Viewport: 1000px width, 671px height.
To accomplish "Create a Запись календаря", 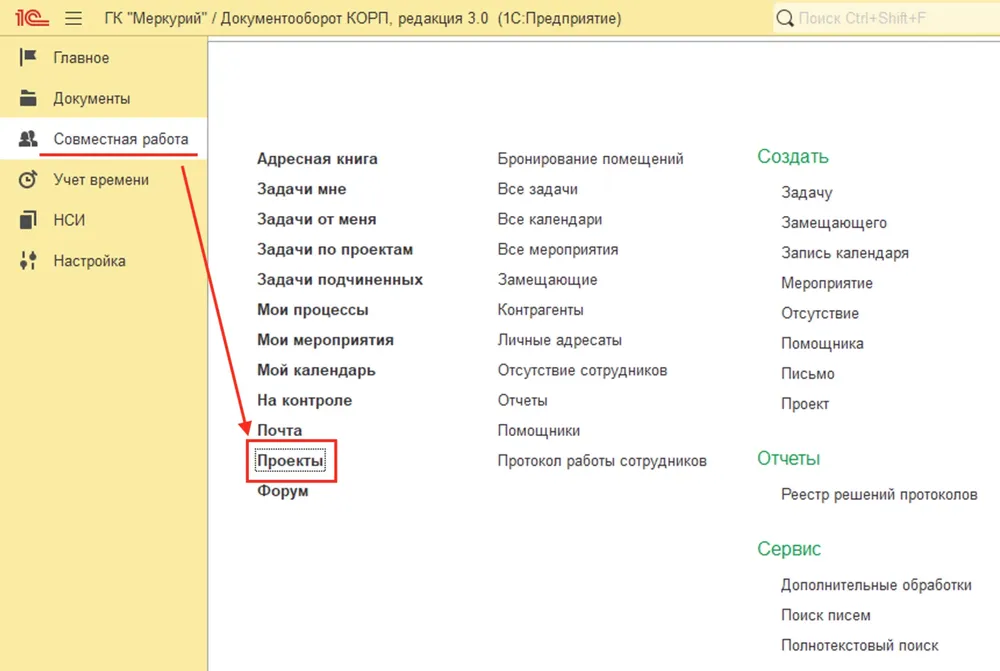I will pos(845,253).
